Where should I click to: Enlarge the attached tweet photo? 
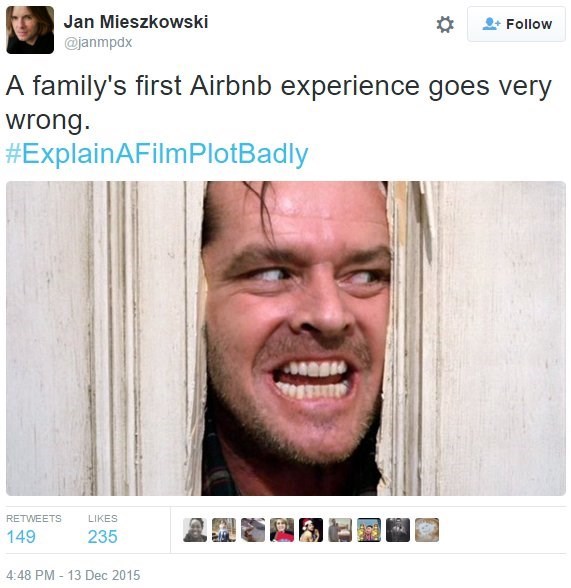[286, 338]
